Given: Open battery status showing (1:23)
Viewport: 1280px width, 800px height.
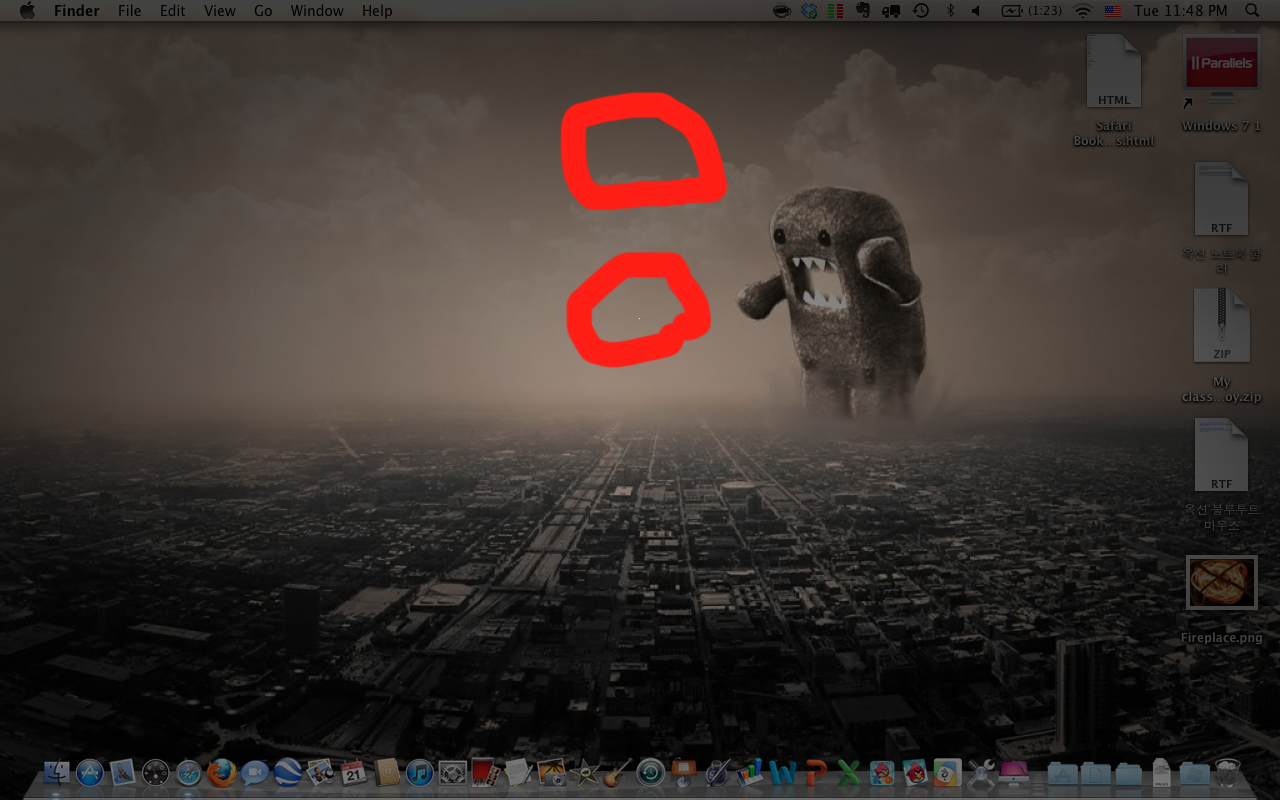Looking at the screenshot, I should 1031,10.
